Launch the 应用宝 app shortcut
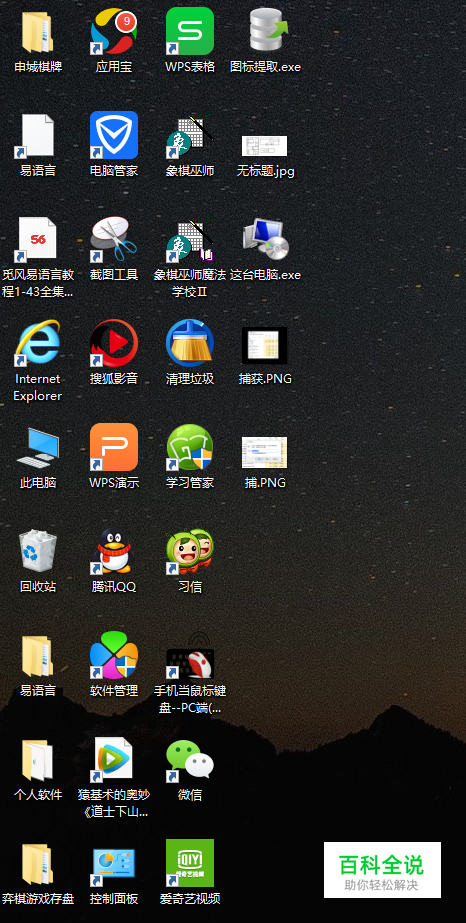Screen dimensions: 466x923 click(x=114, y=32)
